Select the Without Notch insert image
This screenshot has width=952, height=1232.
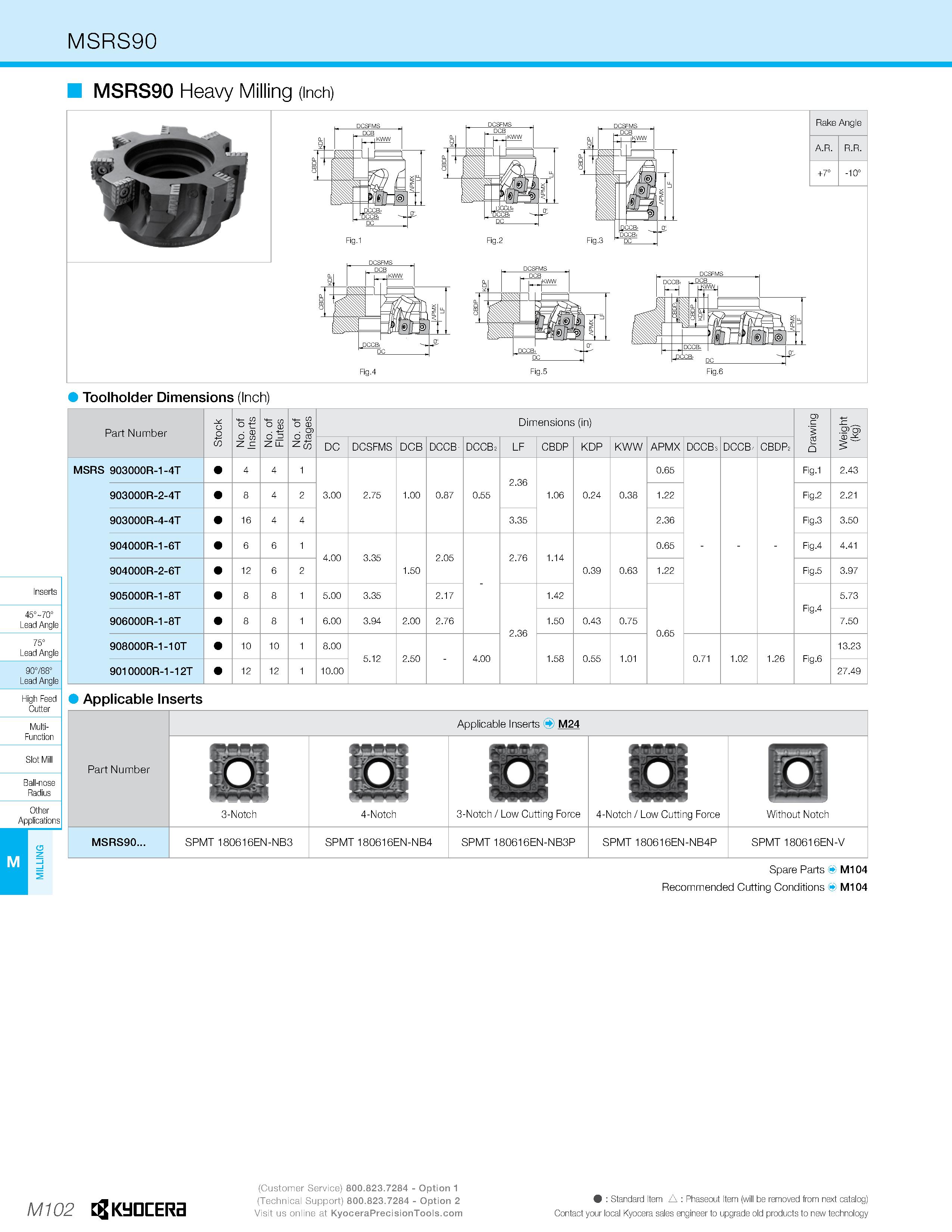[x=798, y=773]
